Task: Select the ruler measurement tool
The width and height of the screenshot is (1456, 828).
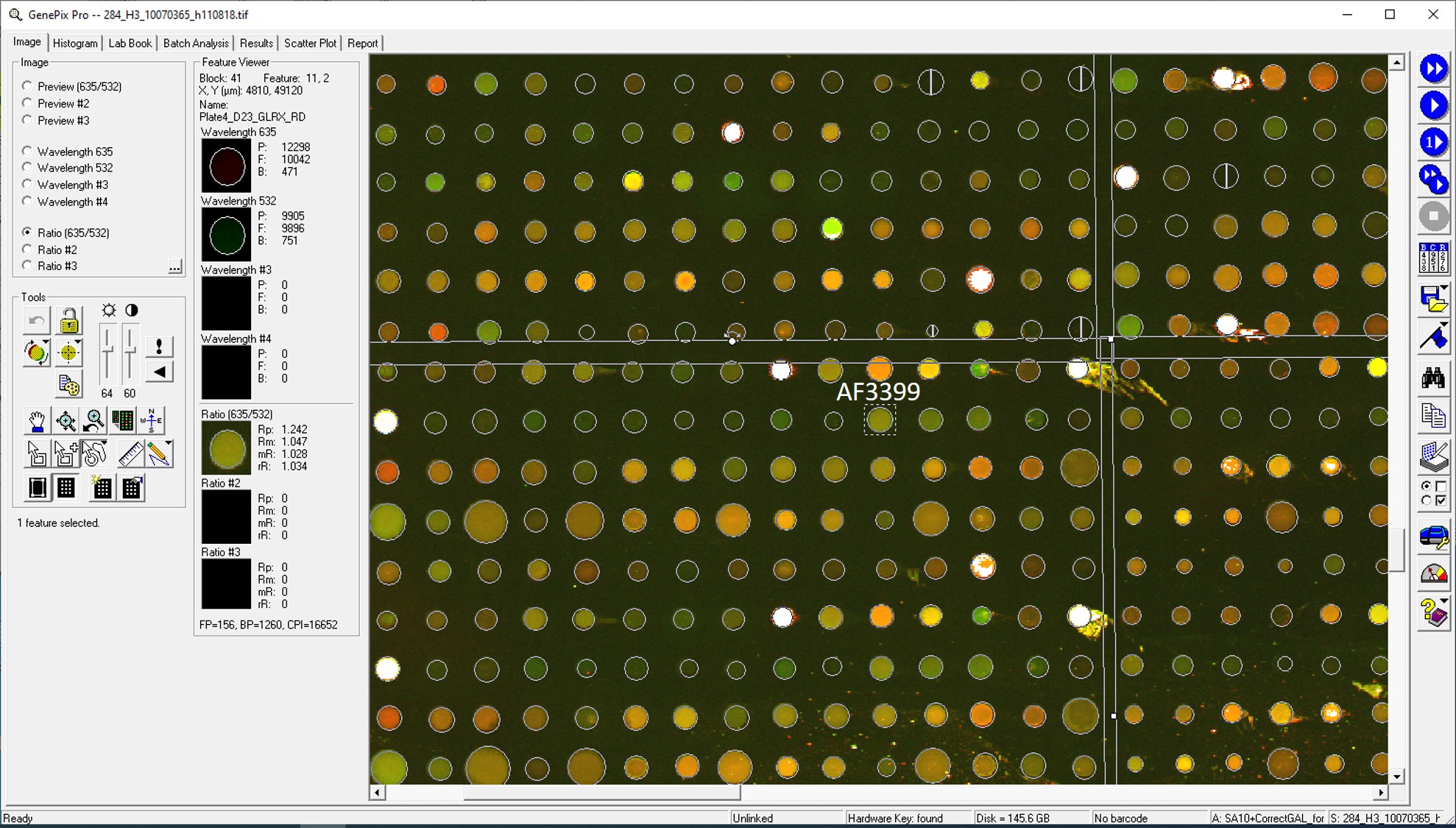Action: click(x=130, y=454)
